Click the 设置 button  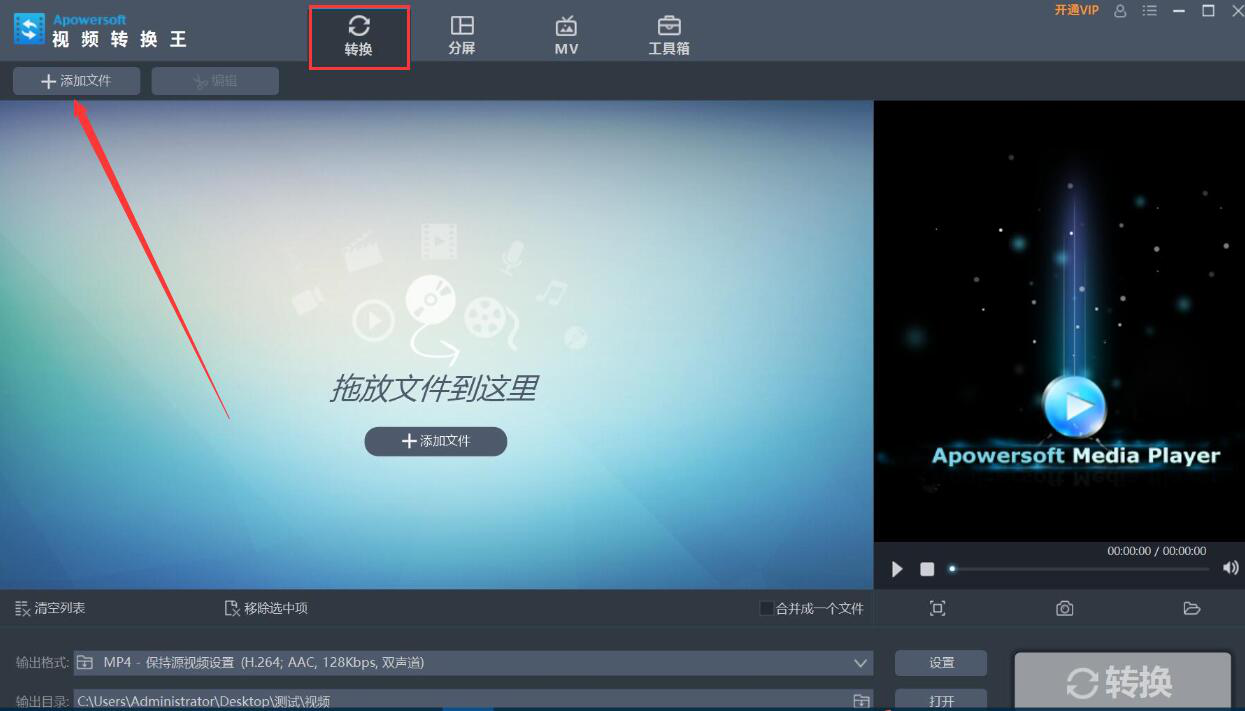[x=941, y=663]
